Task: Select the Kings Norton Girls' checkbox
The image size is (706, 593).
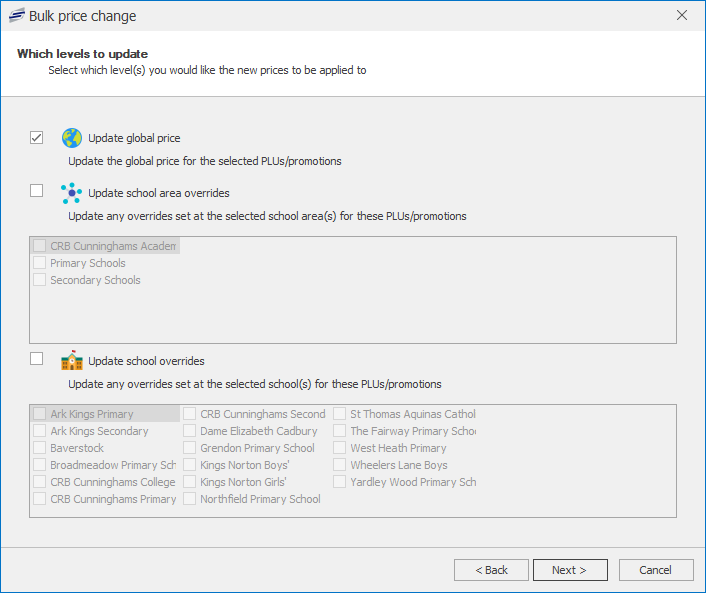Action: (190, 482)
